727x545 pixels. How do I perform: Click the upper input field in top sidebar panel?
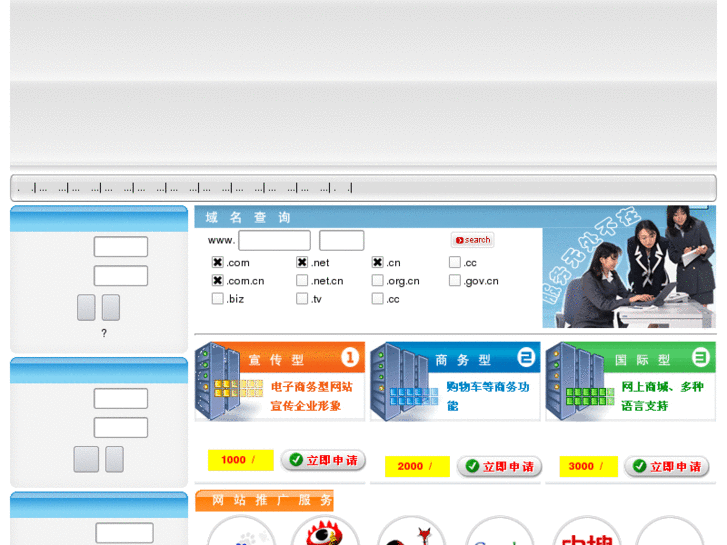pos(121,247)
